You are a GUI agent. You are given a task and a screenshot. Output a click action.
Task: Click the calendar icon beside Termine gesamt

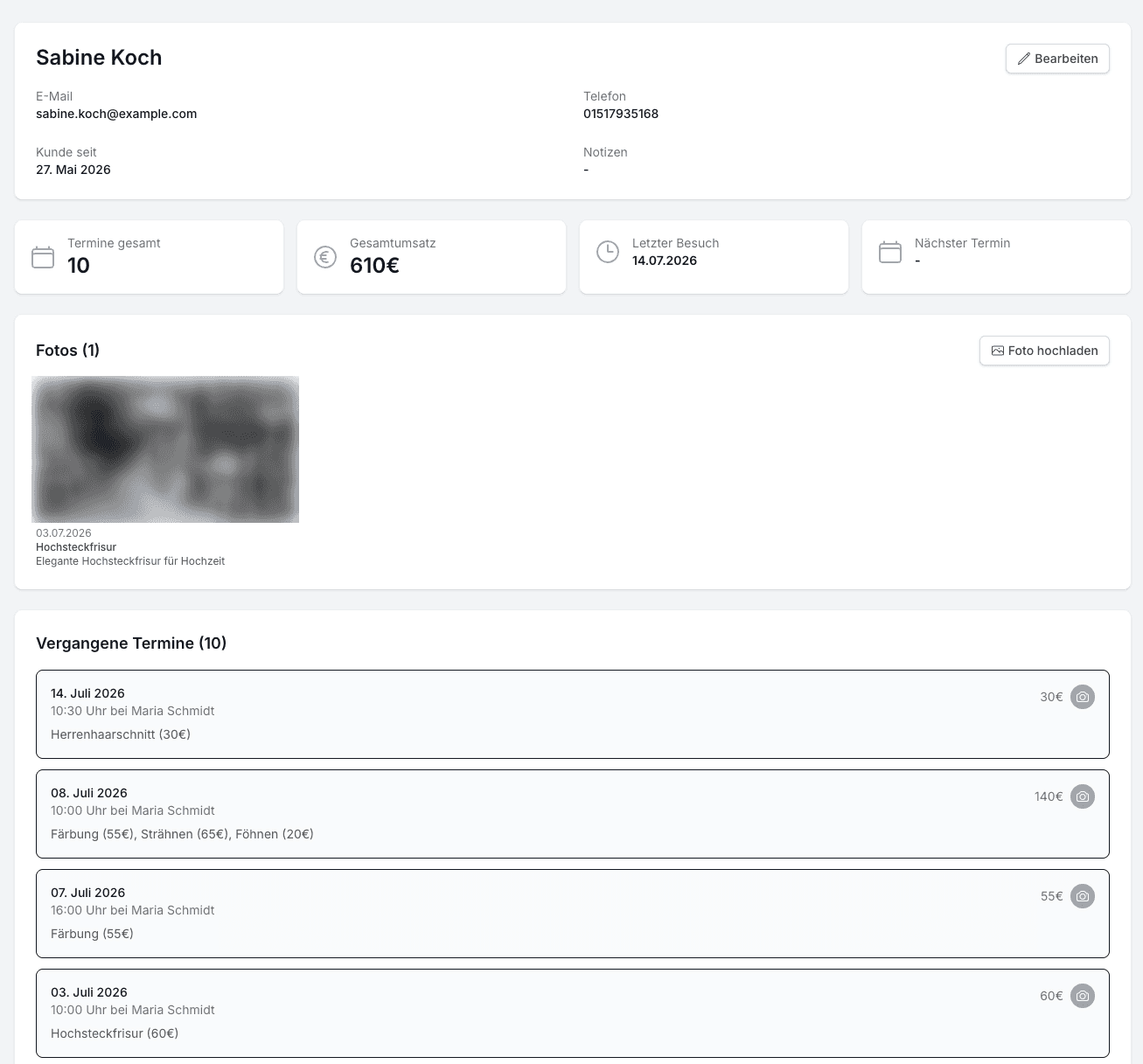43,257
